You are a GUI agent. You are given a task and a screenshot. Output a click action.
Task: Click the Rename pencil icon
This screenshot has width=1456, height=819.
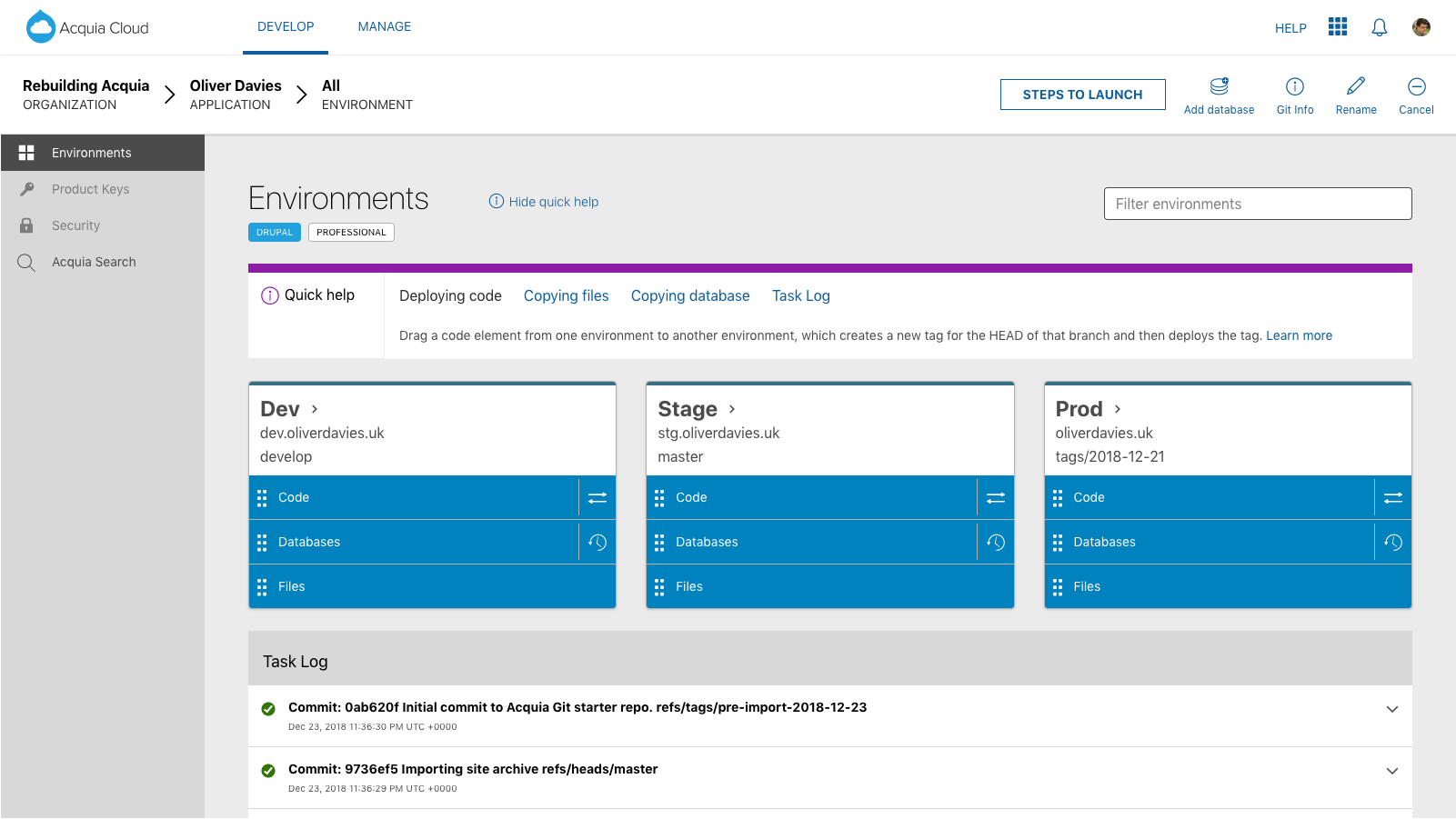(x=1355, y=87)
